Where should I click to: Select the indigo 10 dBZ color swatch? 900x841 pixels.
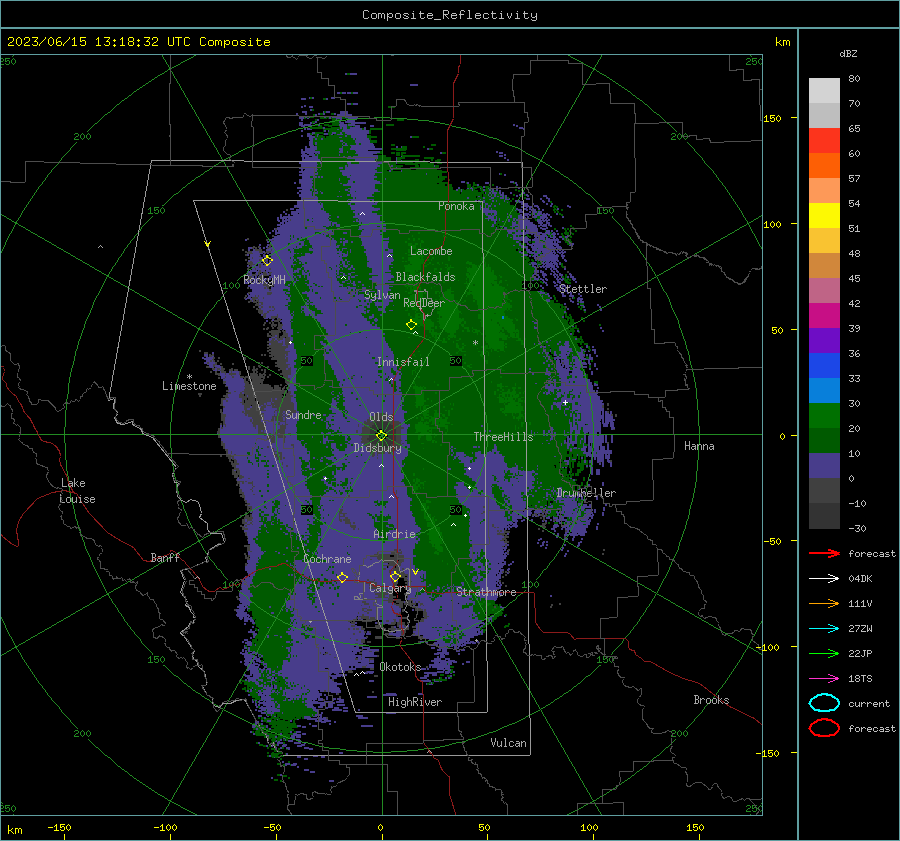(824, 465)
